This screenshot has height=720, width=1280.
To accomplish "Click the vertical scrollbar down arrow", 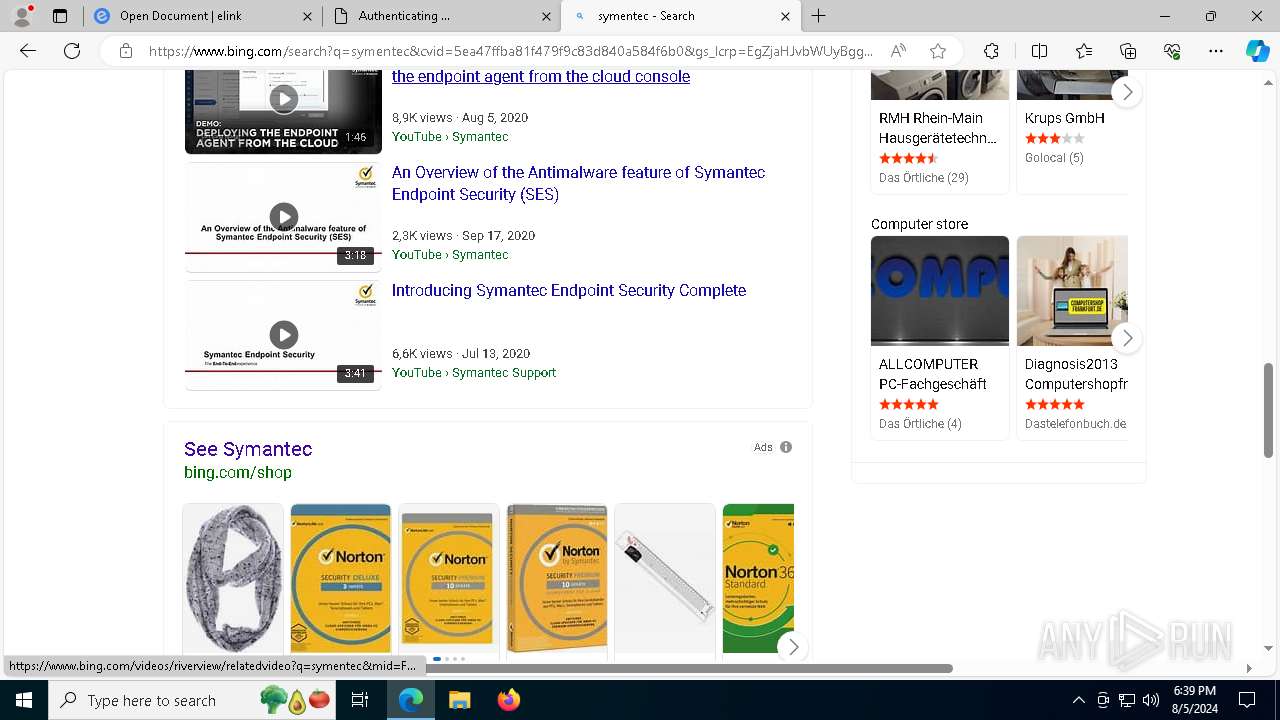I will [1269, 648].
